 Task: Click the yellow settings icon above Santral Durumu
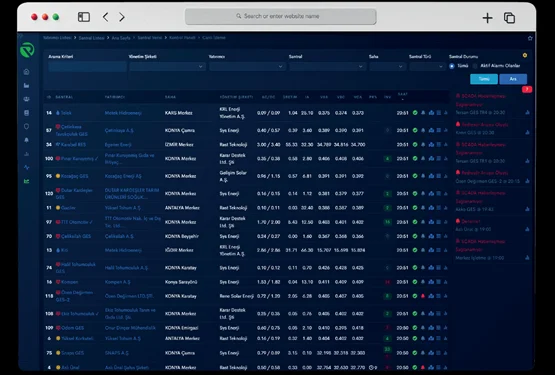[525, 55]
